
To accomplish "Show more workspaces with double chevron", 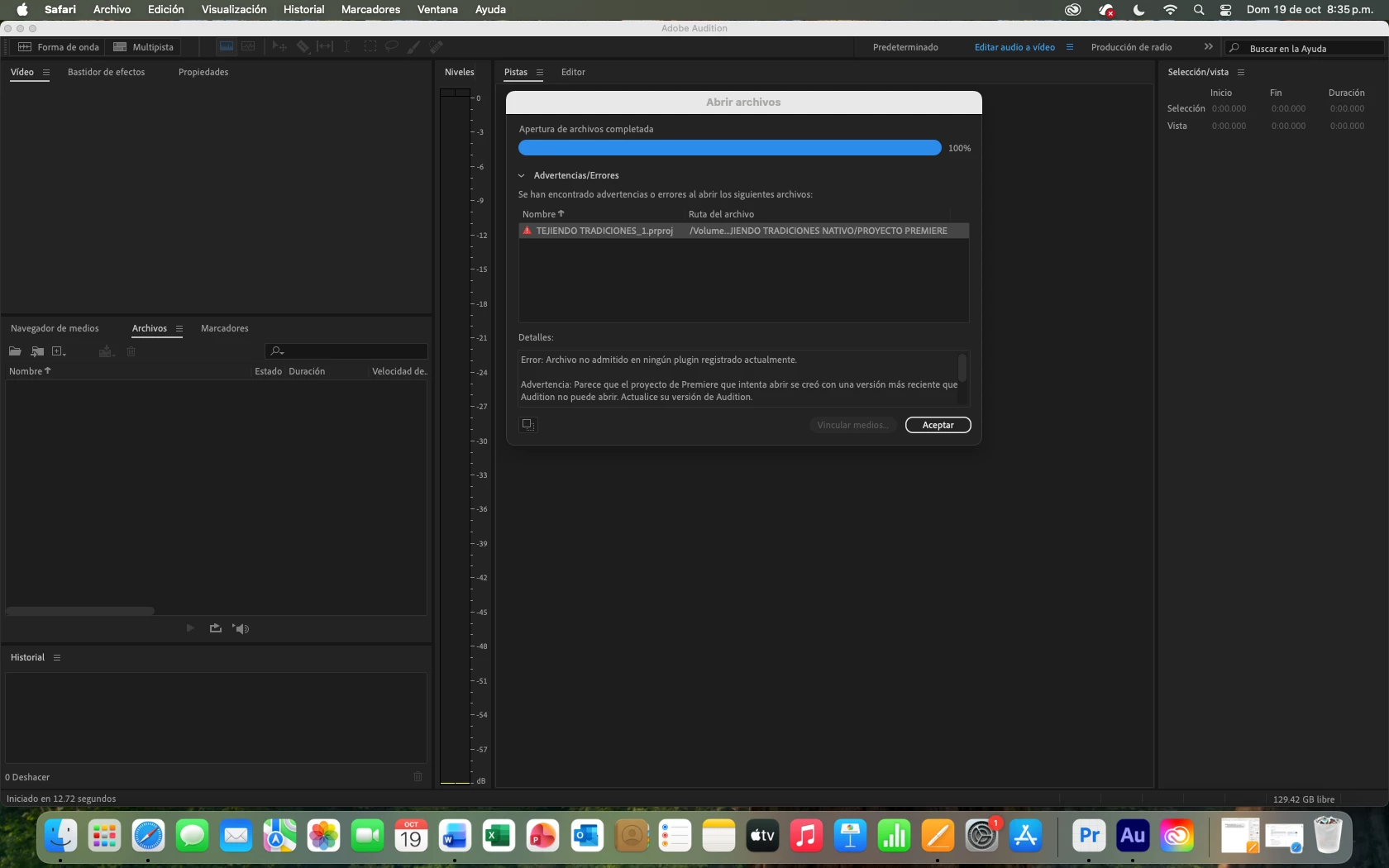I will coord(1209,47).
